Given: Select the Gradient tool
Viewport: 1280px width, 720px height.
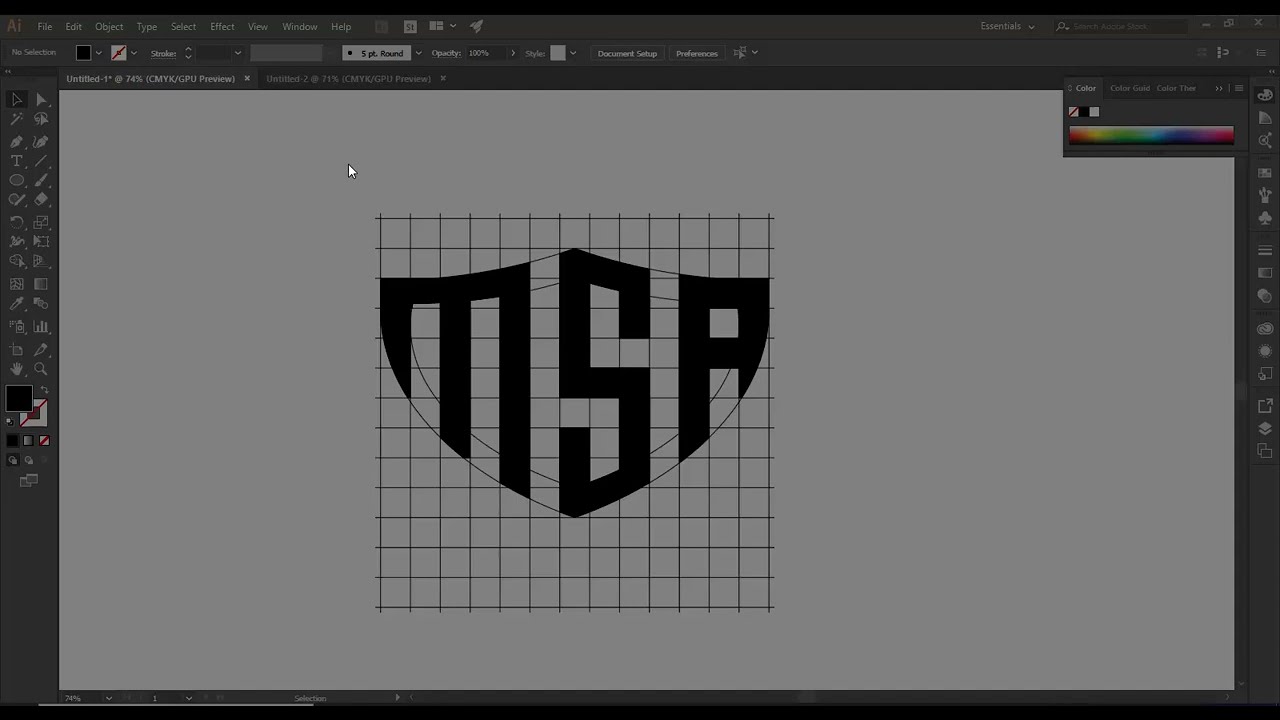Looking at the screenshot, I should (41, 284).
